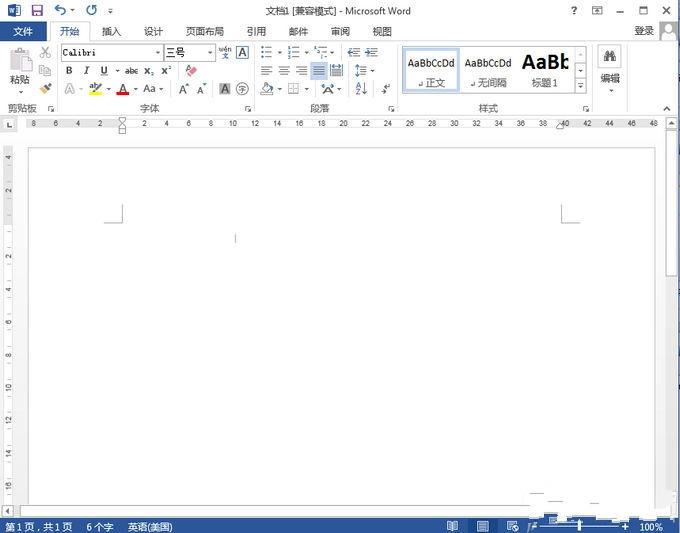Click the 登录 sign-in link

[644, 31]
